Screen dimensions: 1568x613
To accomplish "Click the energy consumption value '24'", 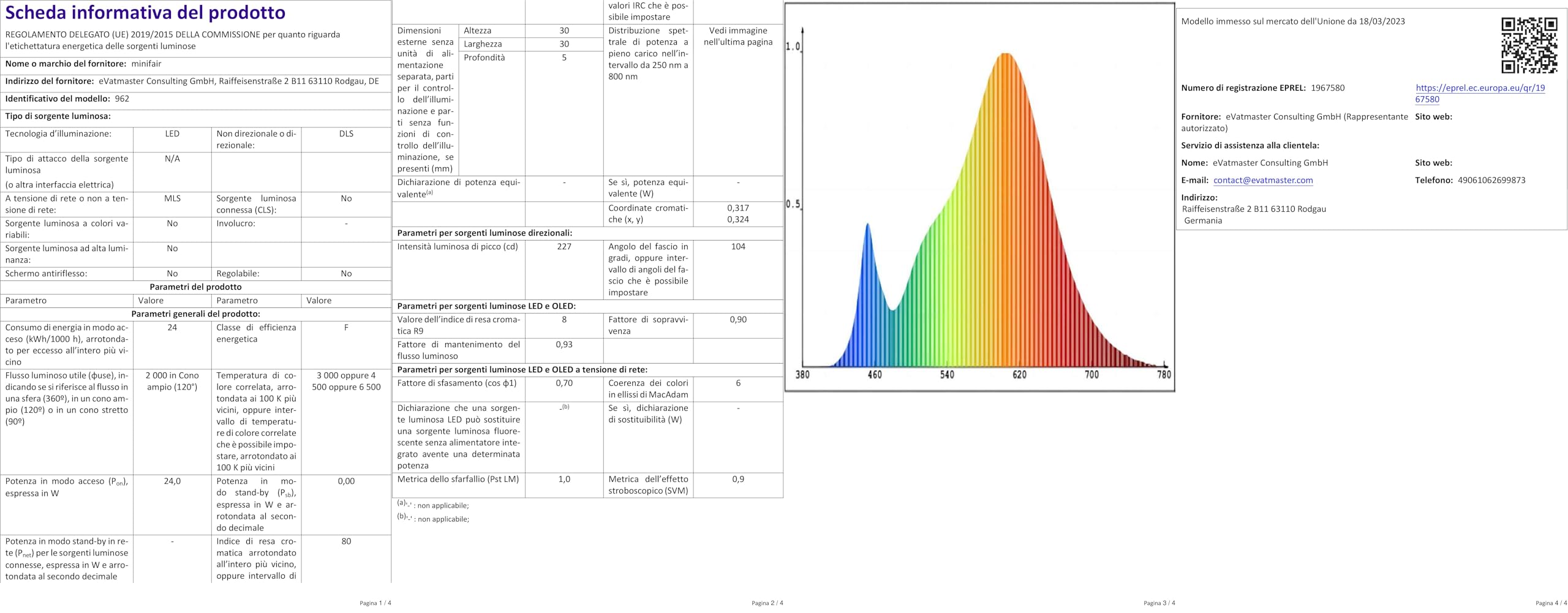I will pos(172,328).
